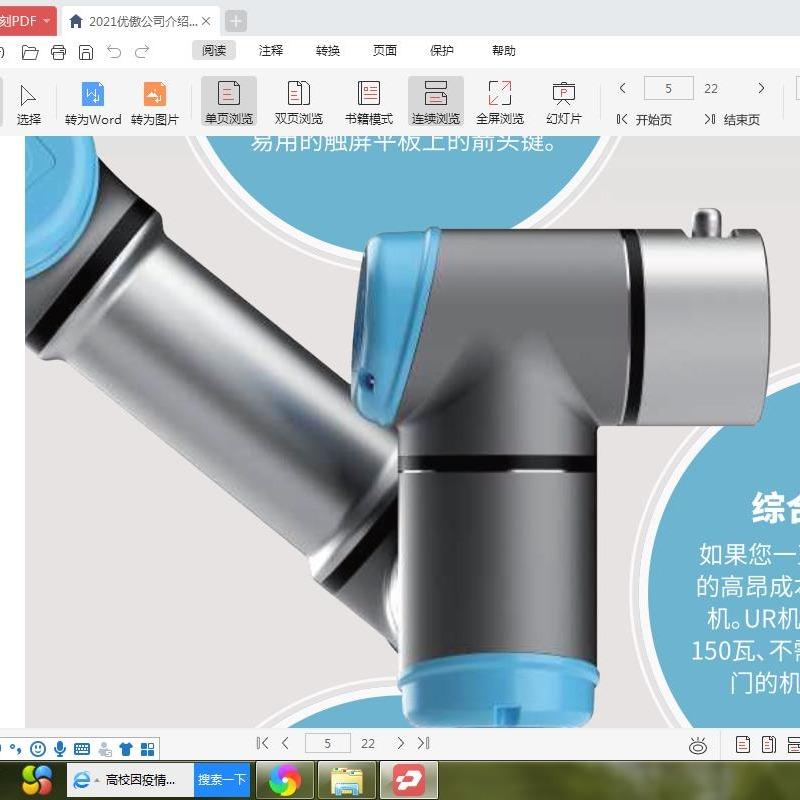Toggle input method punctuation mode
Screen dimensions: 800x800
(16, 748)
